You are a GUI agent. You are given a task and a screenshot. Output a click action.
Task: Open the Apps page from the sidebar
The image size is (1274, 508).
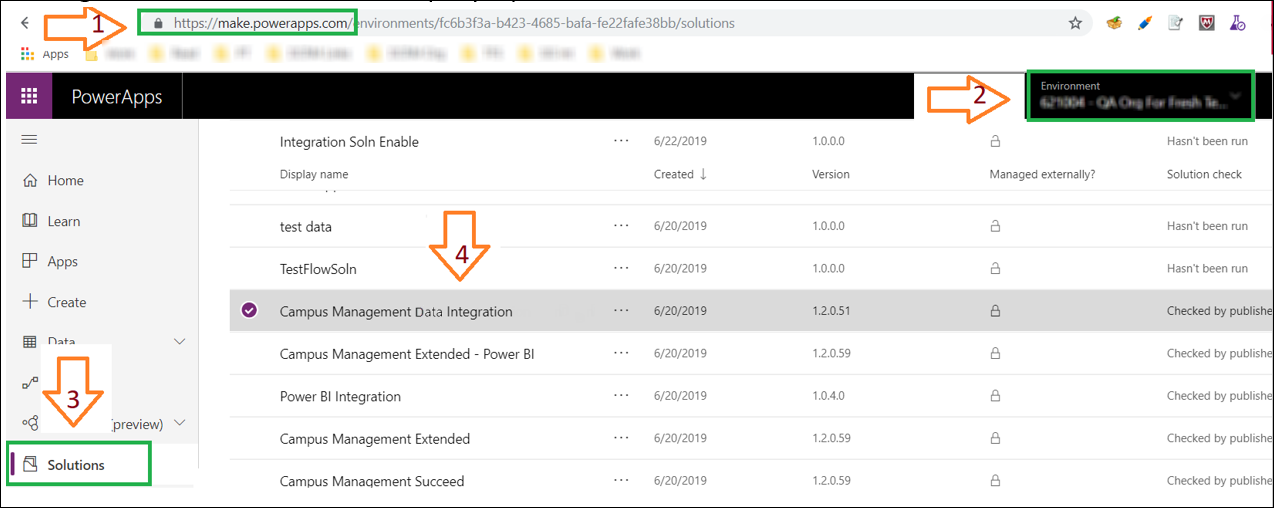62,261
